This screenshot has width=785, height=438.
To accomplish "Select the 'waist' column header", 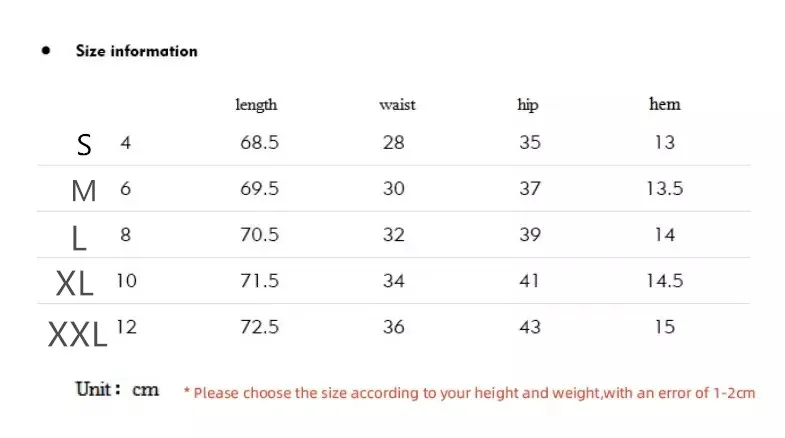I will pos(397,104).
